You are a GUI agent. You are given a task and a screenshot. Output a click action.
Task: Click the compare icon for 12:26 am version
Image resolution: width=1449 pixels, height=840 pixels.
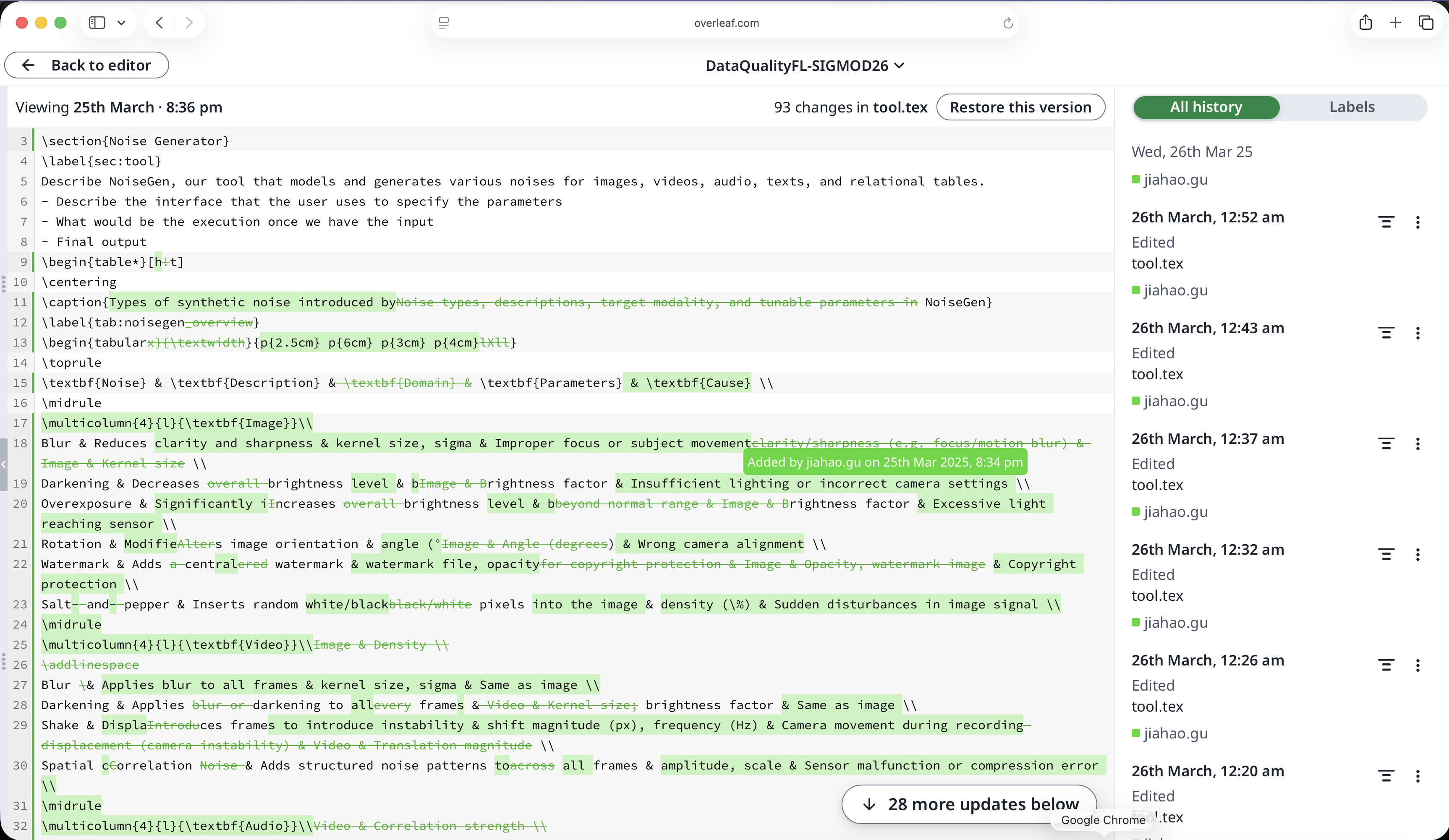pos(1386,665)
